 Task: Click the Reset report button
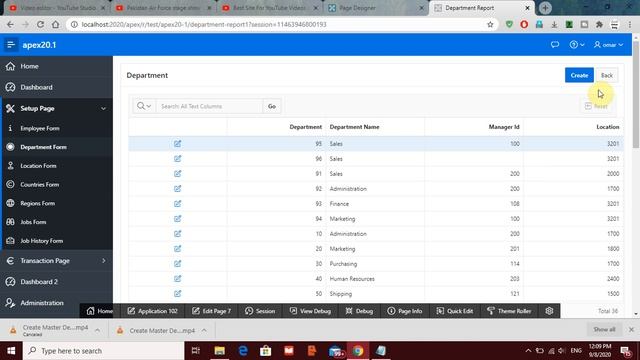click(596, 106)
